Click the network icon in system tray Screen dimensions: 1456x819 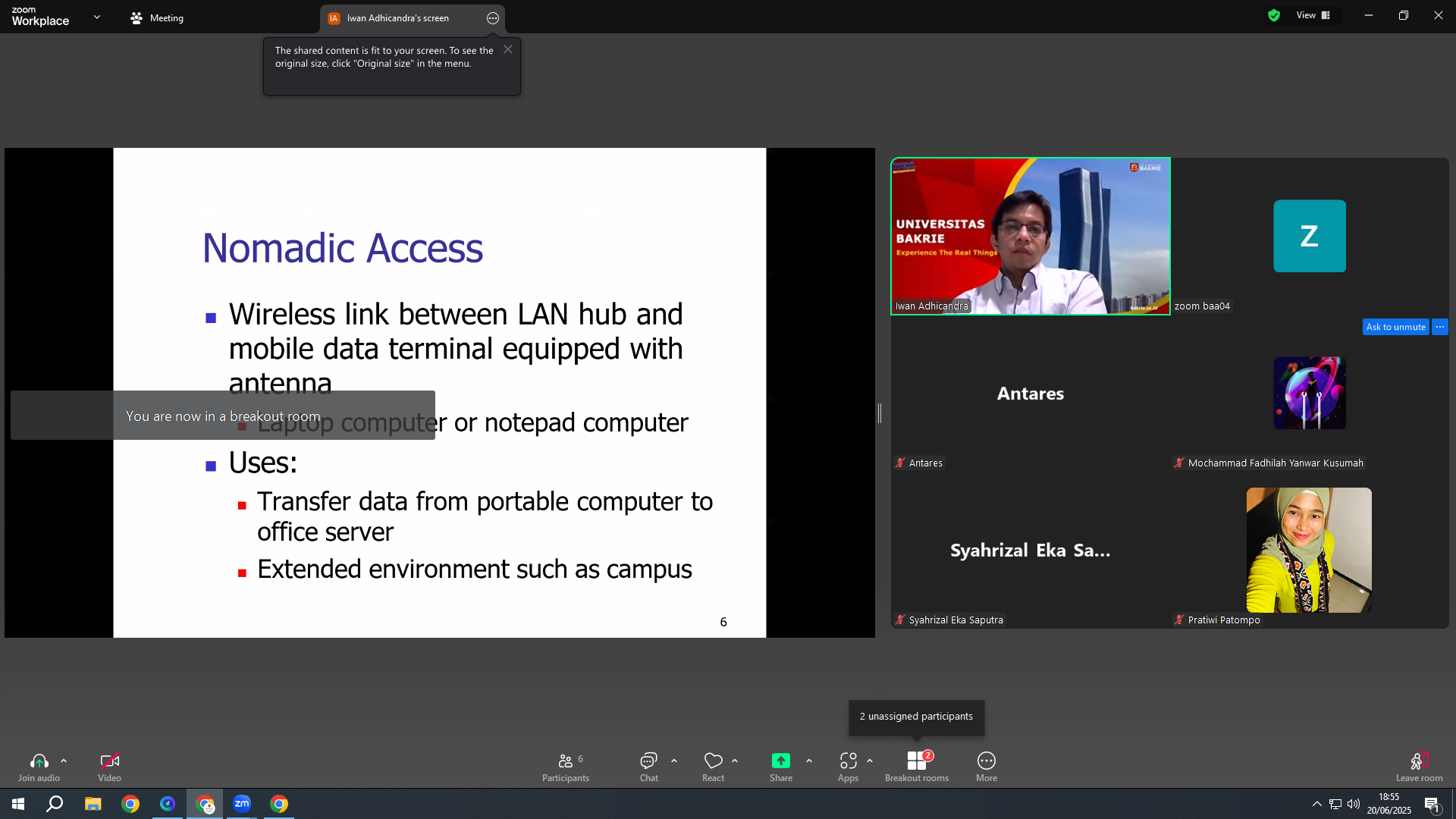pos(1335,804)
